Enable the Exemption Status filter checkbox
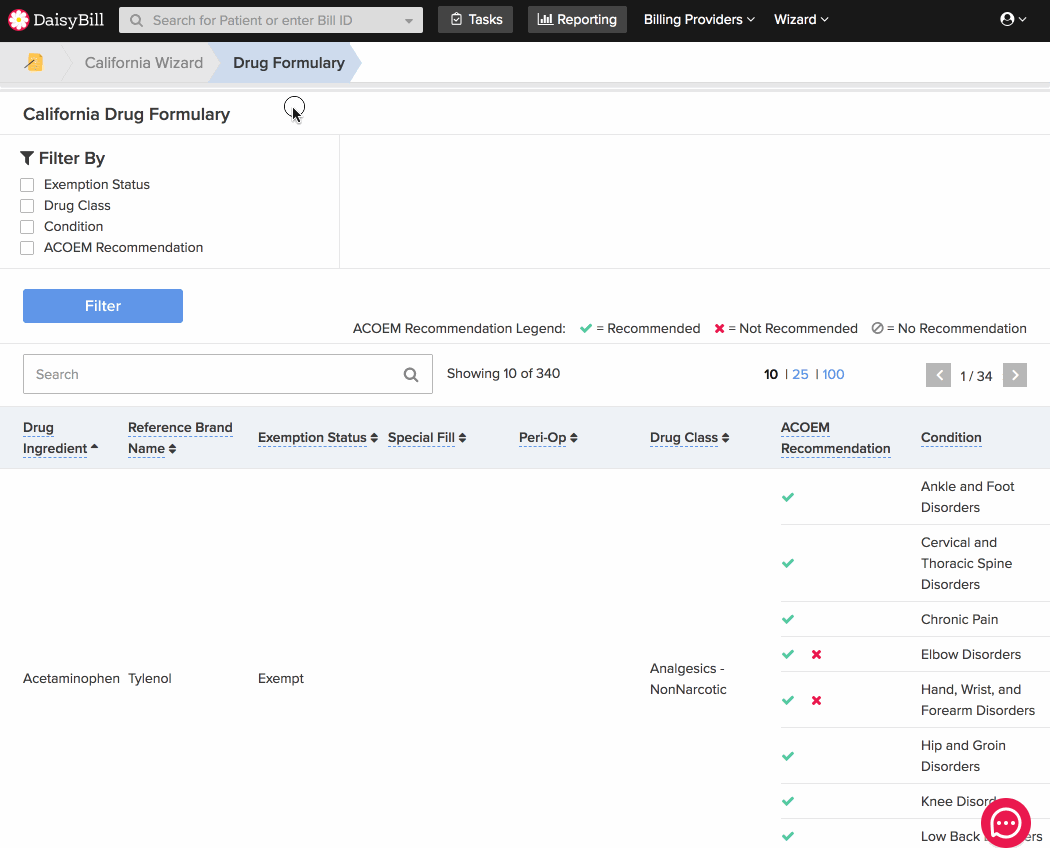This screenshot has height=848, width=1050. point(27,185)
